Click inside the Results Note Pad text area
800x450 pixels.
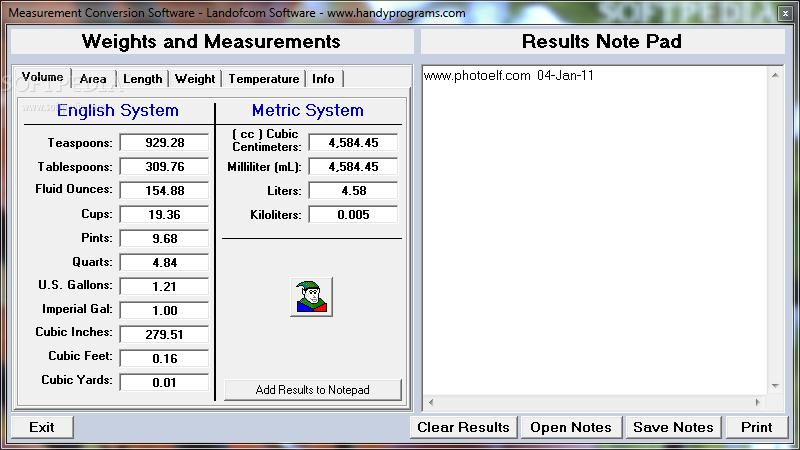(x=594, y=230)
